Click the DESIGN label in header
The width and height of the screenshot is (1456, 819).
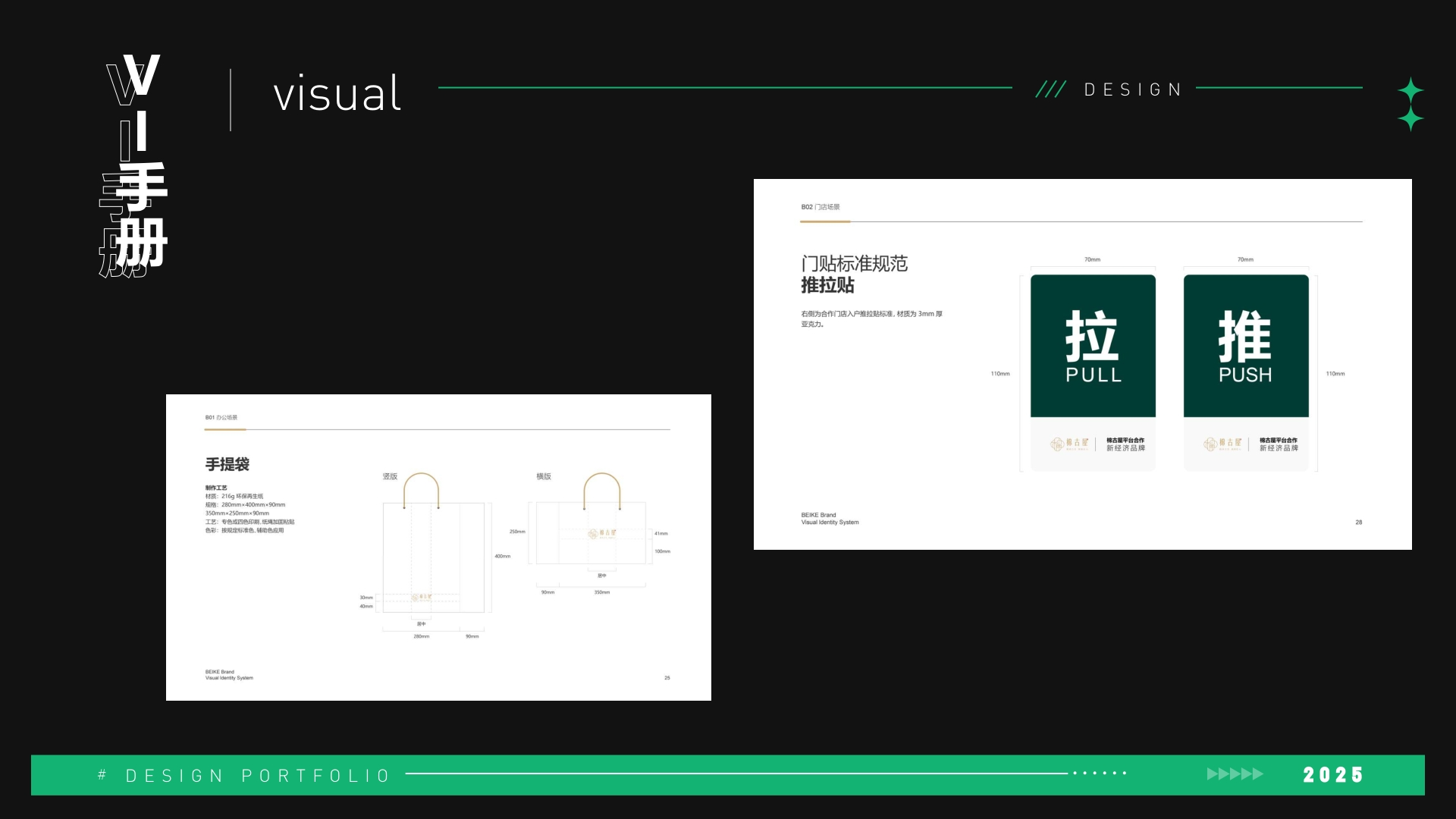tap(1133, 90)
